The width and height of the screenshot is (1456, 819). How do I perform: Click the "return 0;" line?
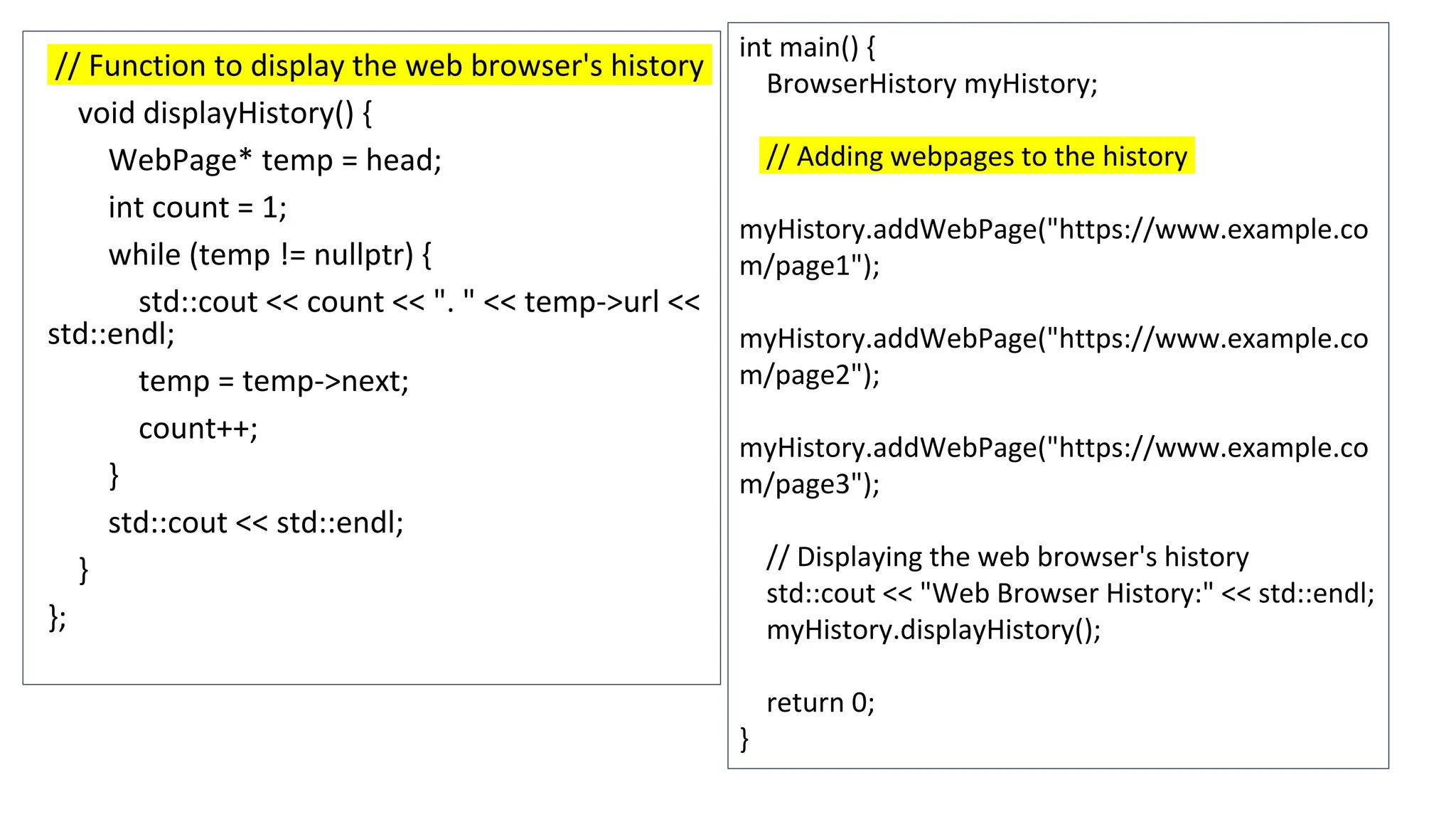820,702
